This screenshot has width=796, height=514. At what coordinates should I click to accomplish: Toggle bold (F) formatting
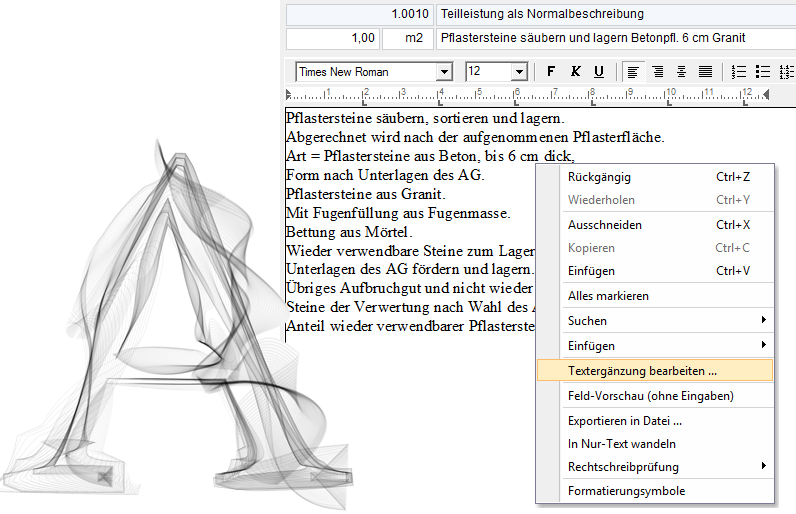point(551,72)
